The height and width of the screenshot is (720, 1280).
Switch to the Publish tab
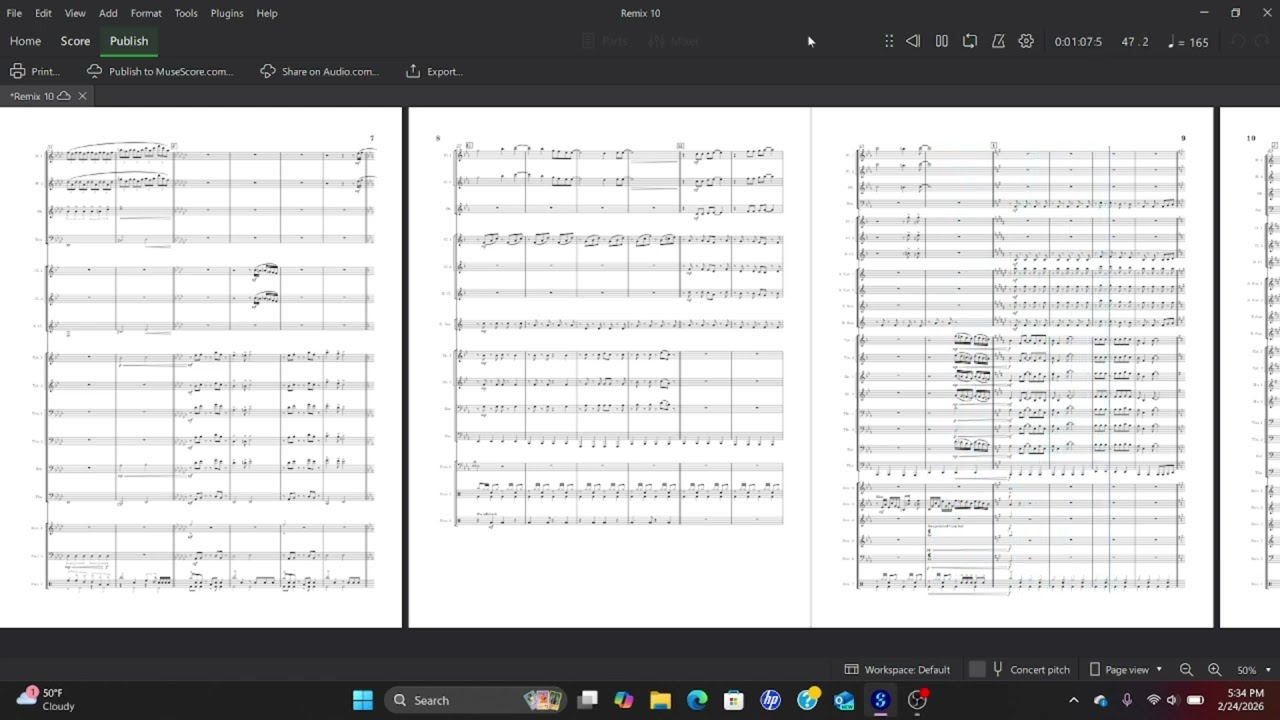click(129, 41)
